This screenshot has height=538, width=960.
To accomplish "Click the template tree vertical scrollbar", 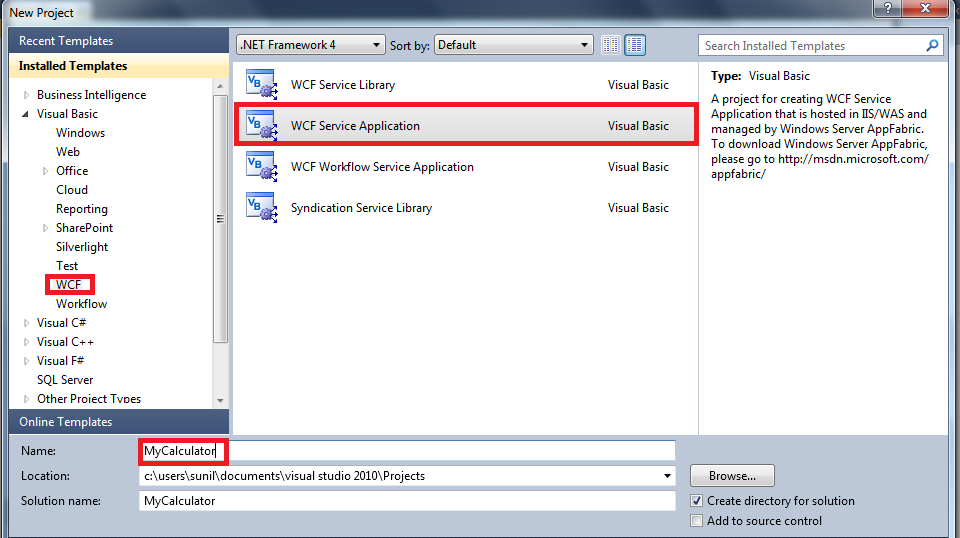I will point(220,243).
